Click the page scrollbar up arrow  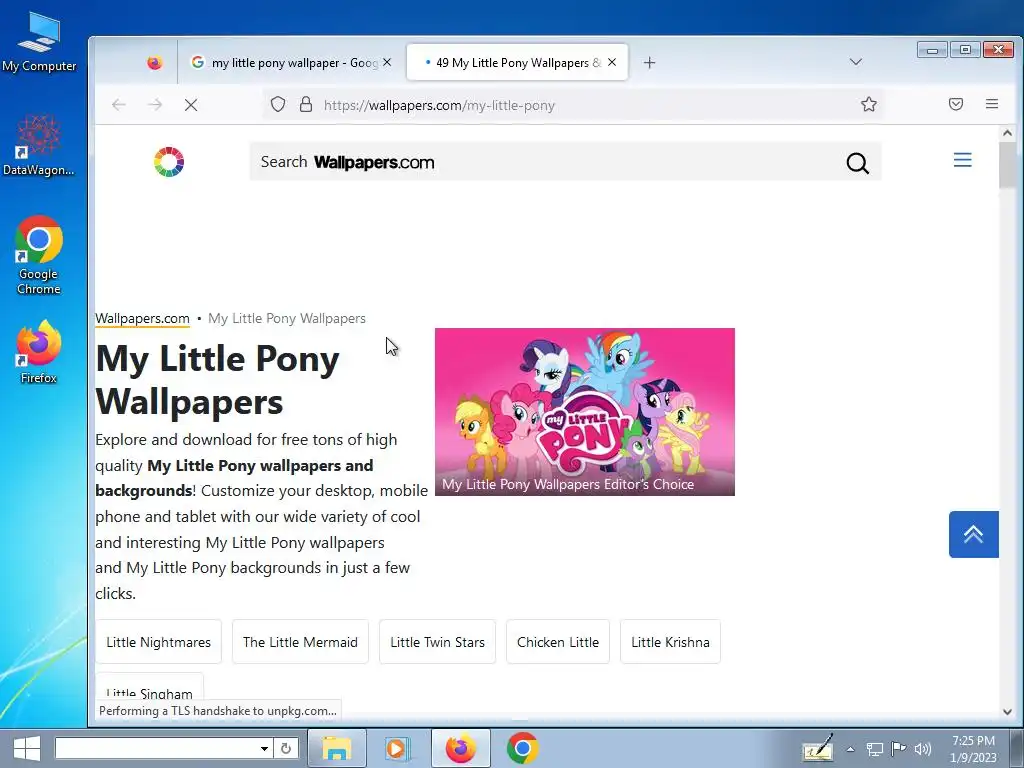(x=1007, y=133)
